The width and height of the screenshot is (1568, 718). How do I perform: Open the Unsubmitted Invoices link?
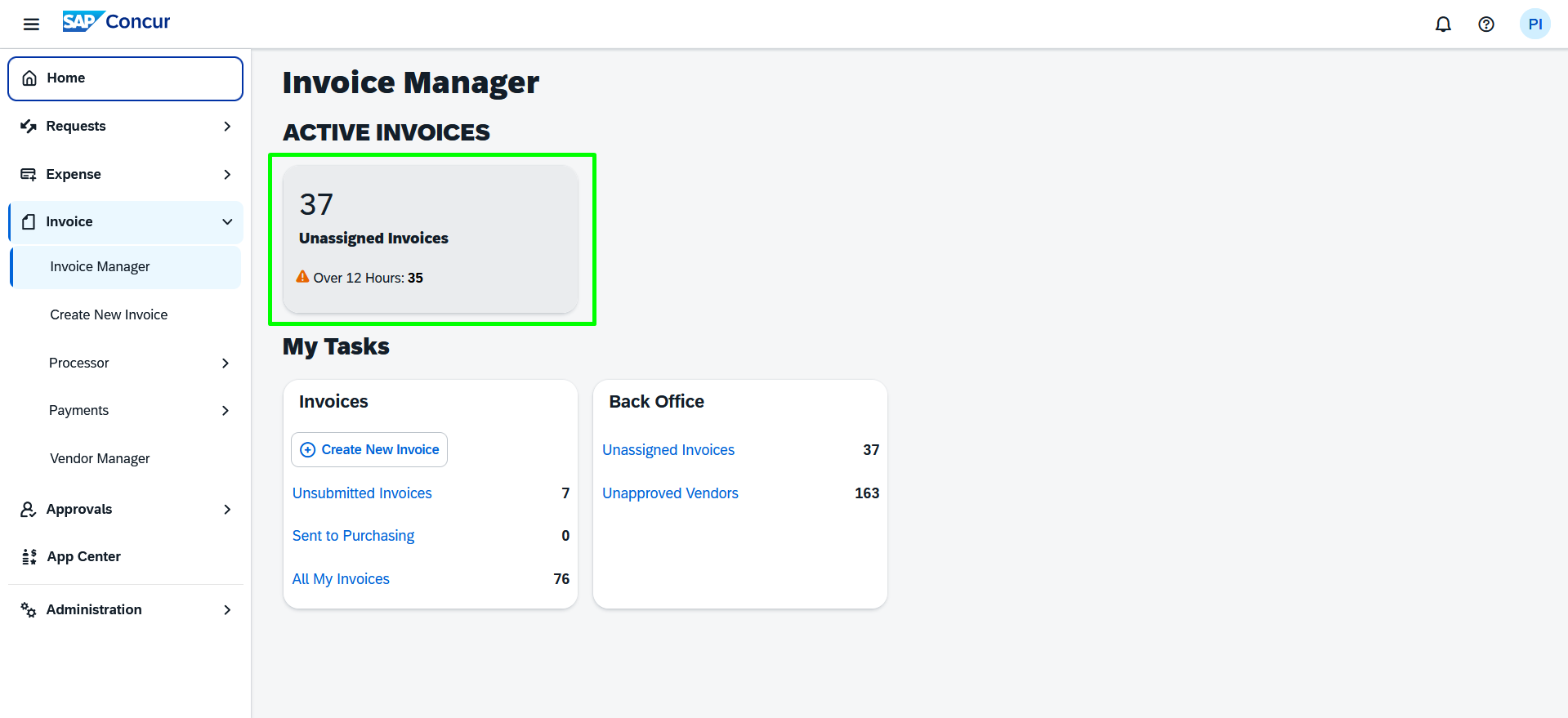(362, 493)
